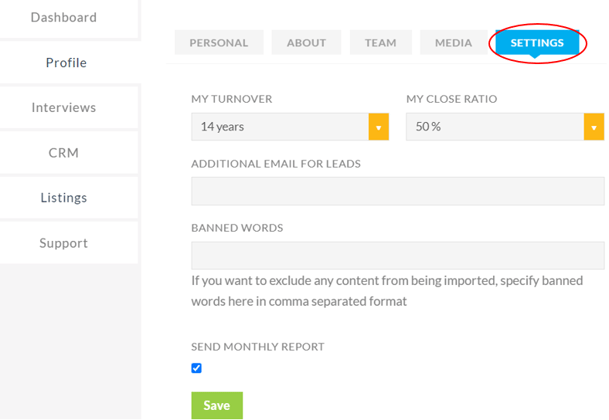Go to Profile in the sidebar

pos(69,63)
